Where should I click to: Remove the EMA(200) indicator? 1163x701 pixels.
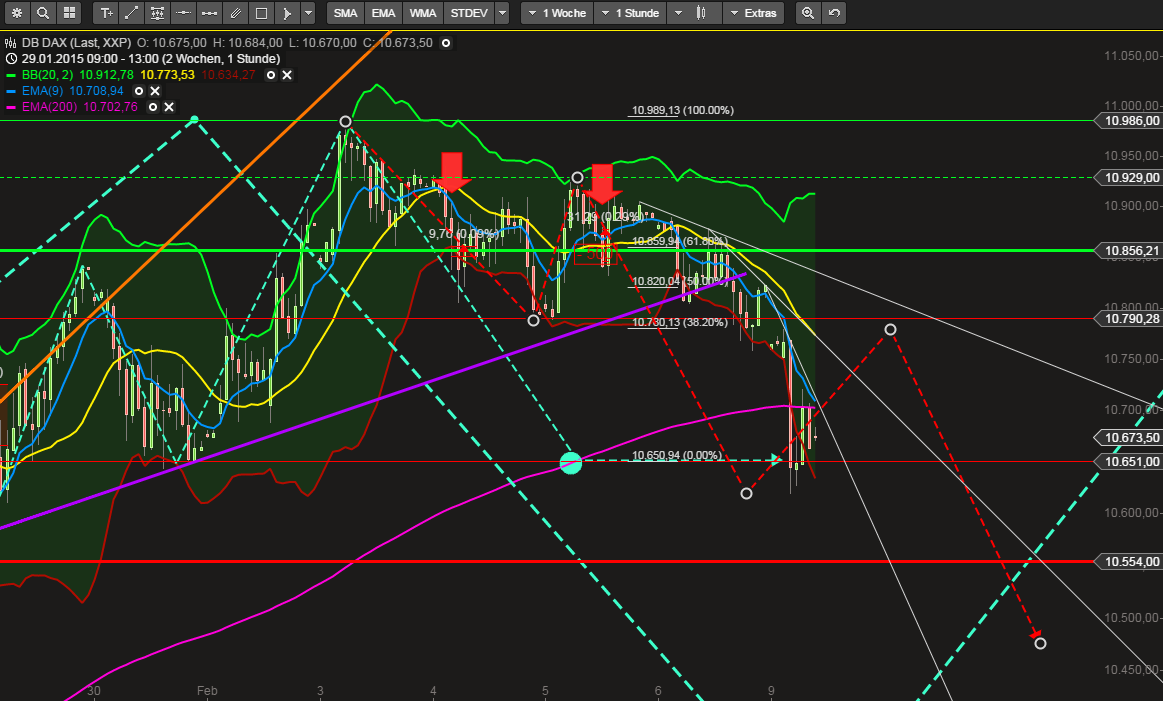pyautogui.click(x=169, y=107)
